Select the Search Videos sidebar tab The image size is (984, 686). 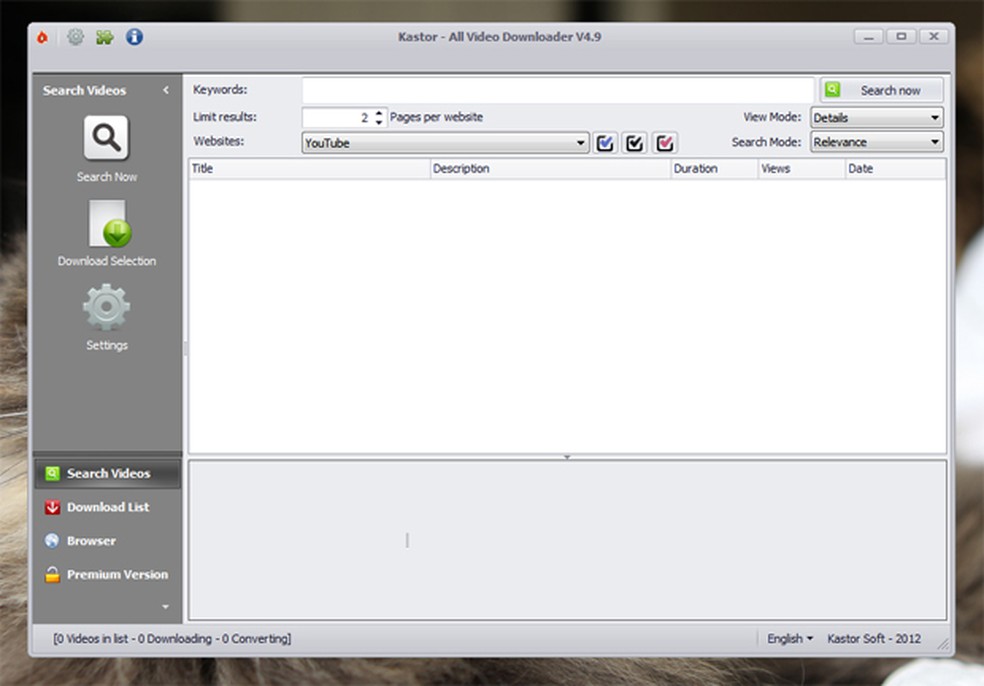tap(108, 473)
